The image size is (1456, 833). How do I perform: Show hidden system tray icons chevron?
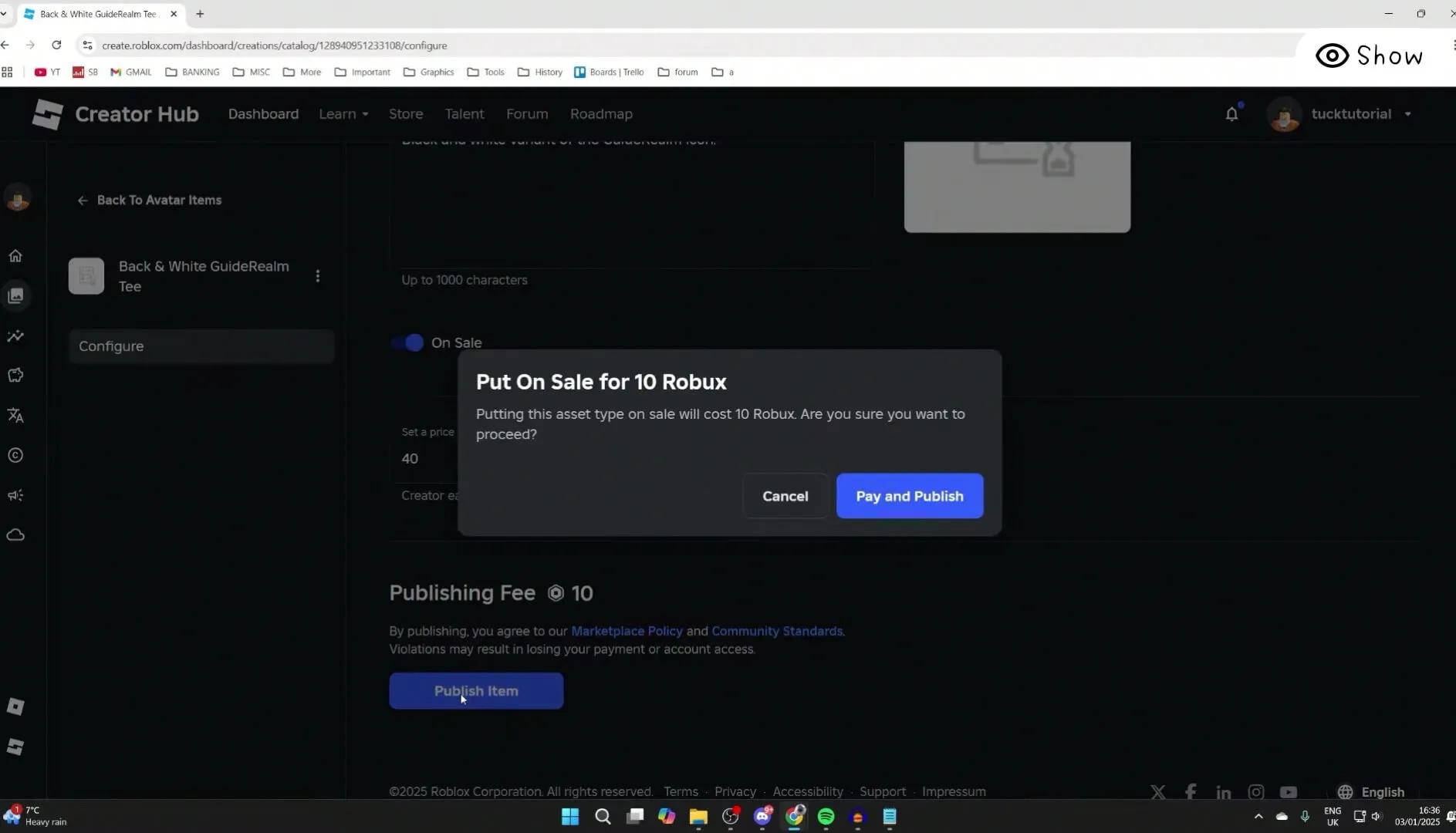point(1258,816)
